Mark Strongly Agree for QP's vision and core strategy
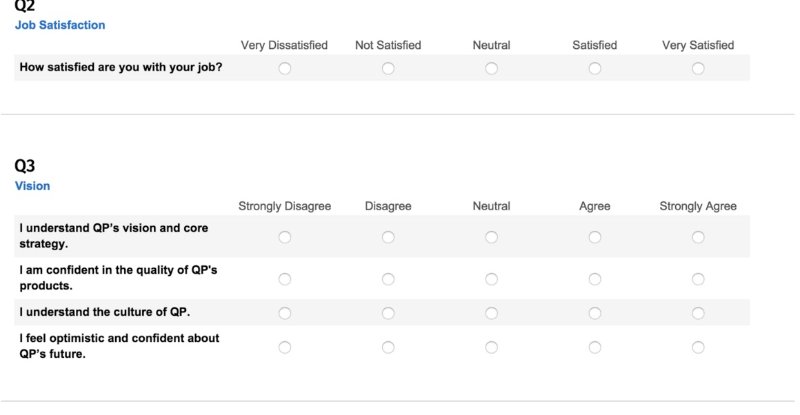Screen dimensions: 800x415 (698, 237)
